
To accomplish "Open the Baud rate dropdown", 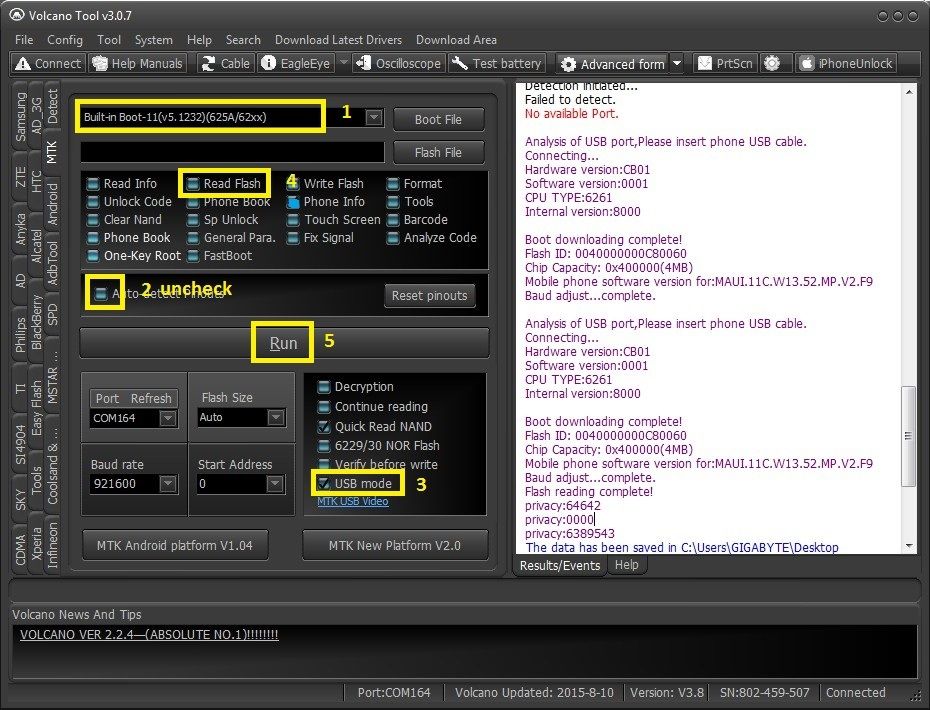I will [x=167, y=484].
